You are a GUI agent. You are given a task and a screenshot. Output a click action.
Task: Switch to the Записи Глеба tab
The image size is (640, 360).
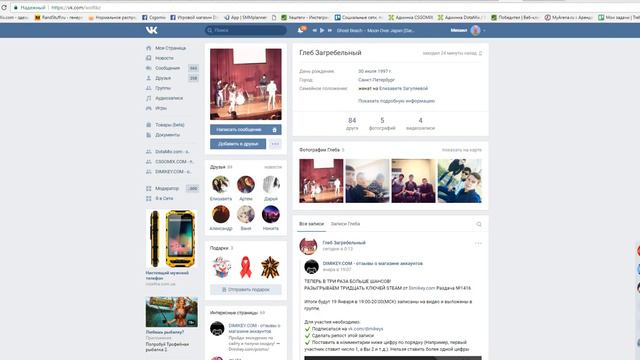(x=345, y=224)
